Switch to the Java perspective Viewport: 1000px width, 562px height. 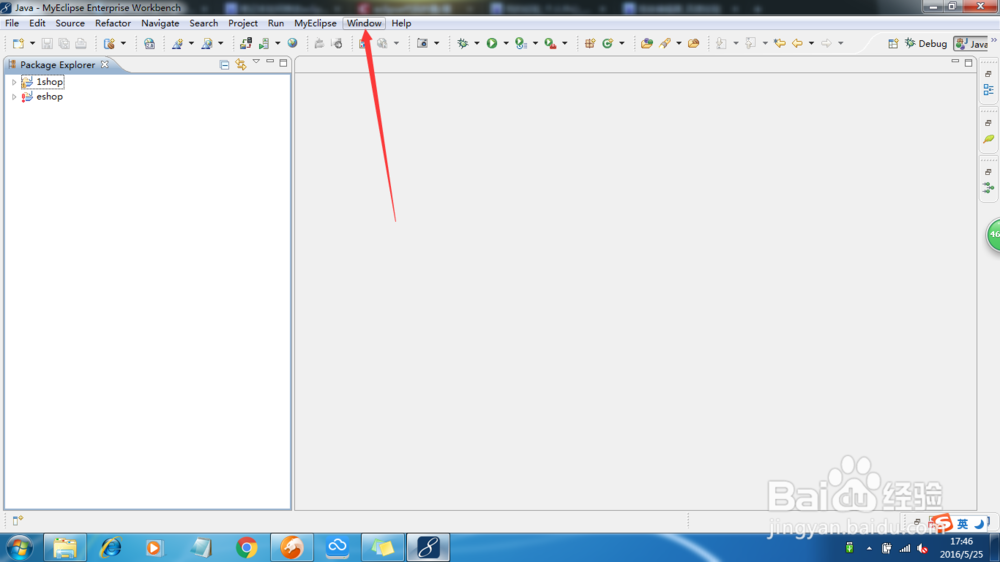click(971, 43)
